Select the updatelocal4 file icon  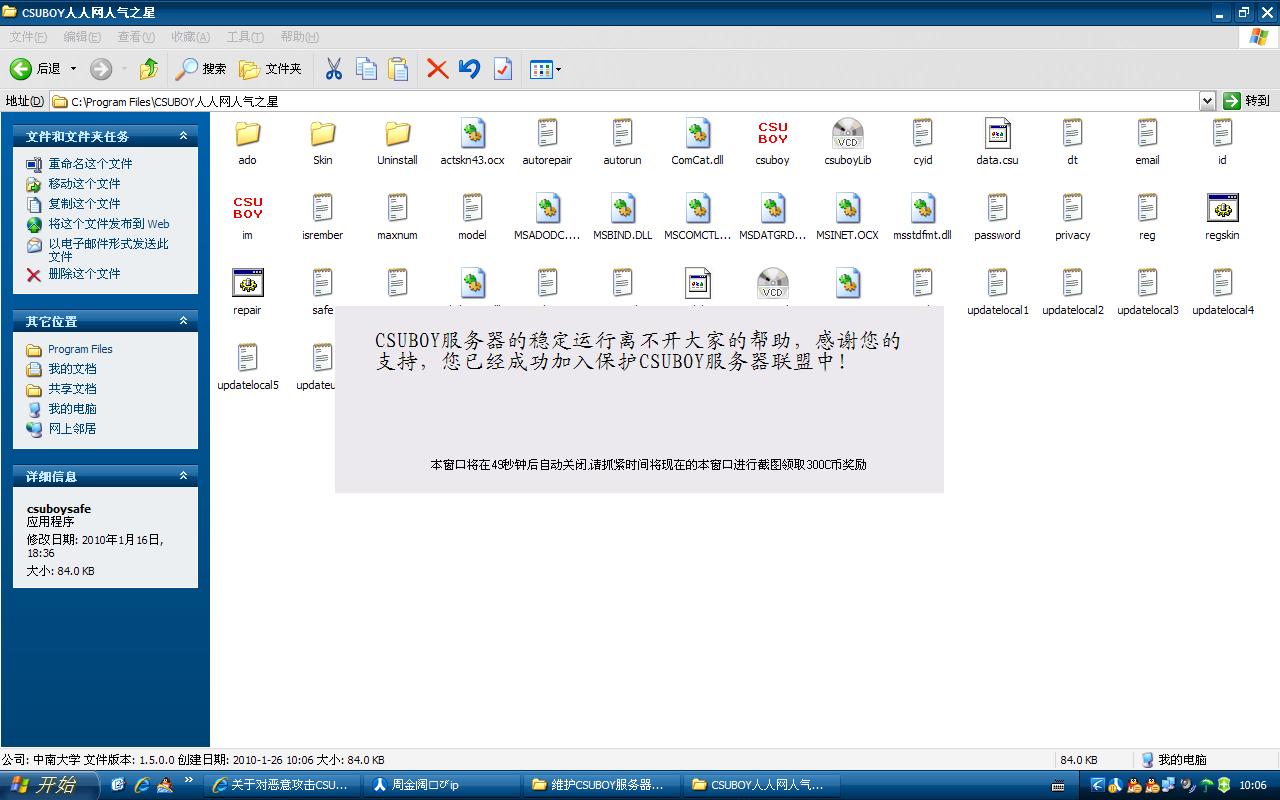(x=1222, y=283)
